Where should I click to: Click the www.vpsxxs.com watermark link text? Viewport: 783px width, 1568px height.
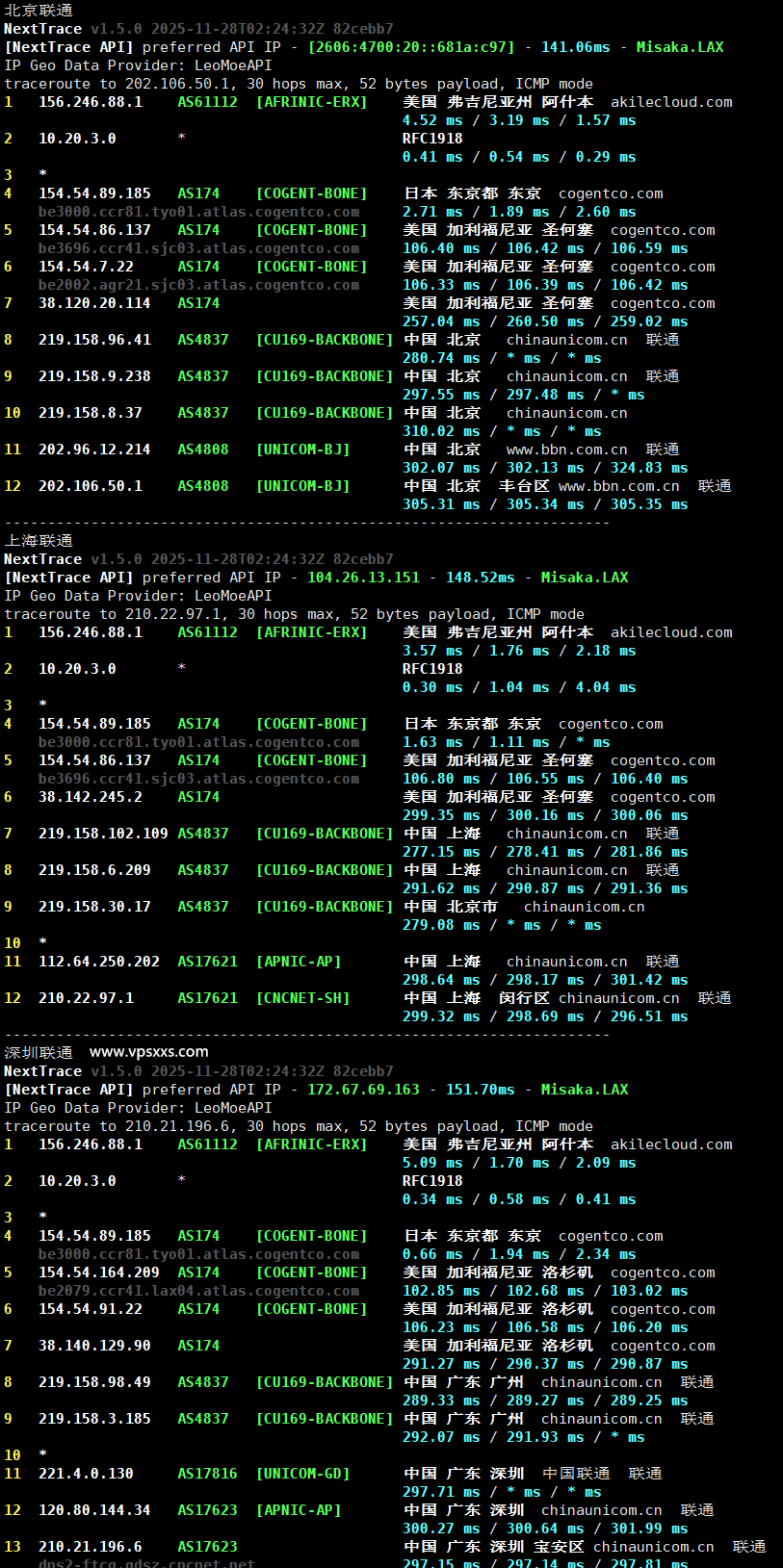pos(149,1052)
